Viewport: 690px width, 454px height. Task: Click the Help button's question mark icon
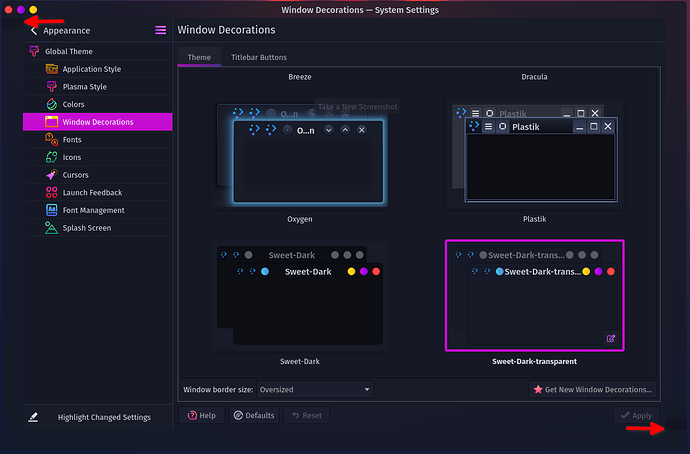click(192, 415)
